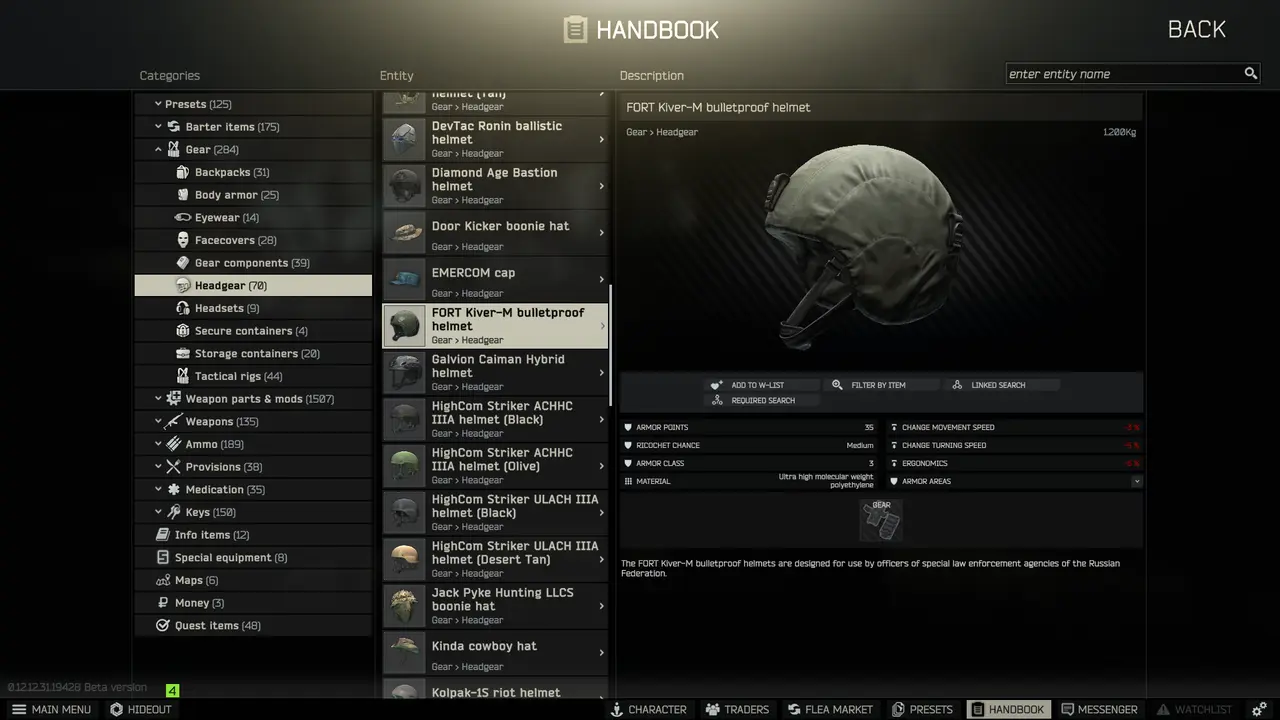1280x720 pixels.
Task: Click the EMERCOM cap thumbnail
Action: [405, 279]
